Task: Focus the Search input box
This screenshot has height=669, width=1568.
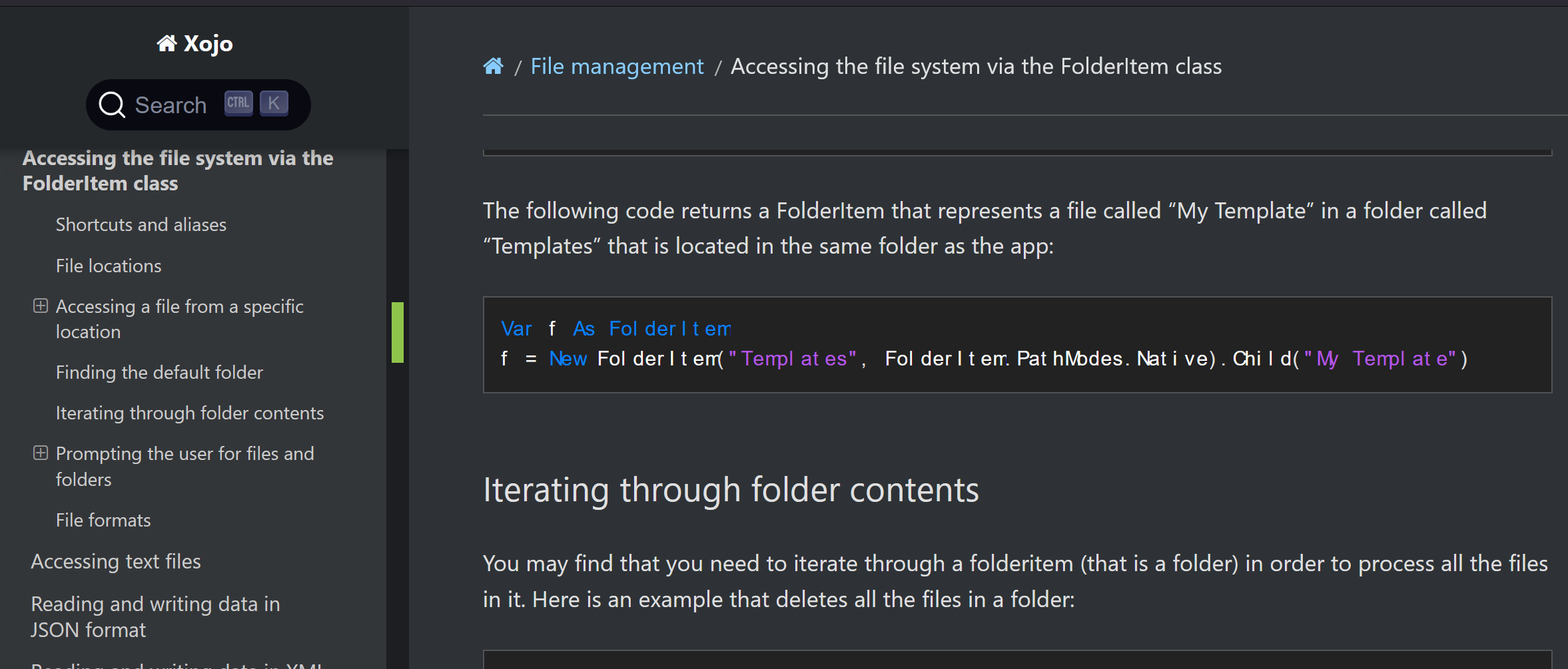Action: point(198,105)
